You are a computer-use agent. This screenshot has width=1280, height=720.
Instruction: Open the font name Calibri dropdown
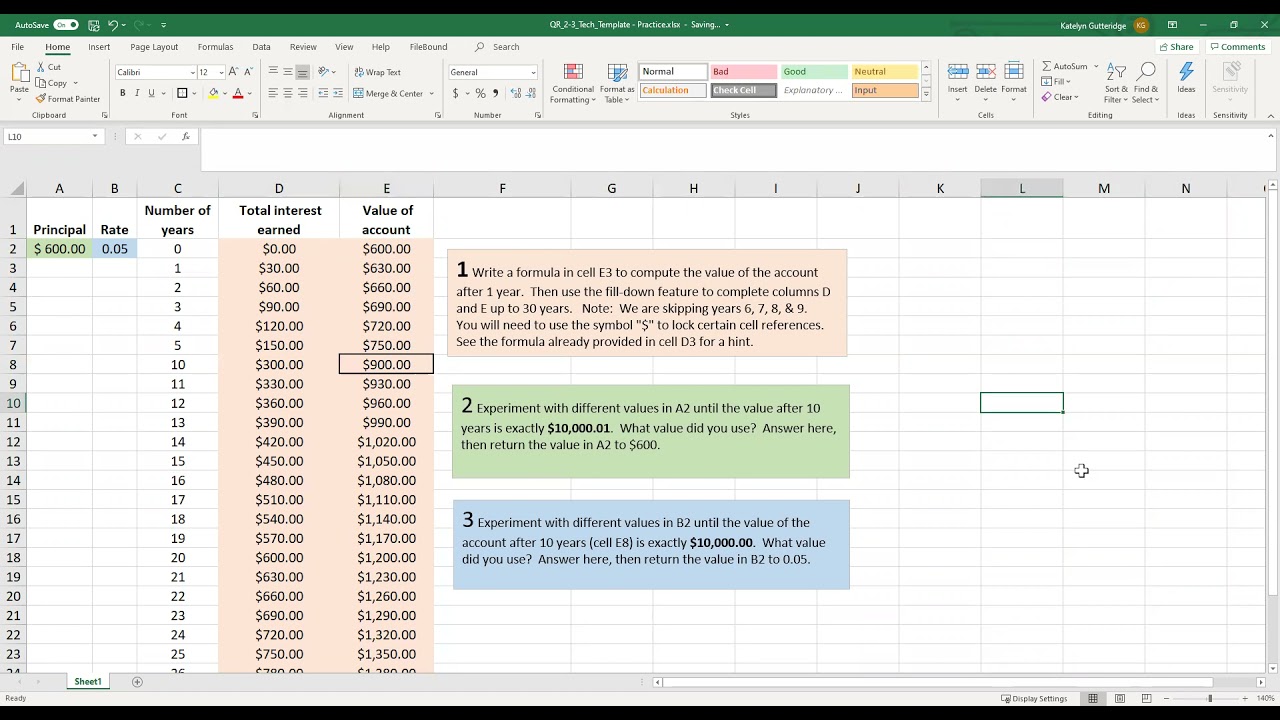click(x=192, y=72)
